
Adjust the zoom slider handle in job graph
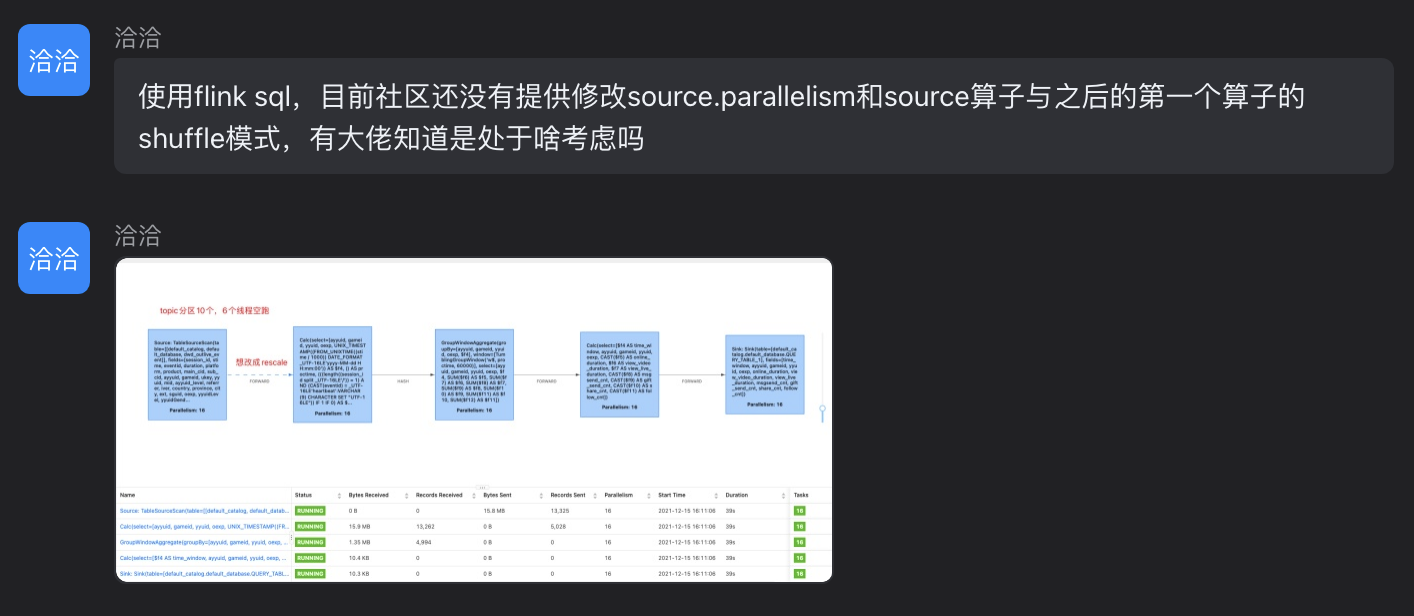coord(822,409)
